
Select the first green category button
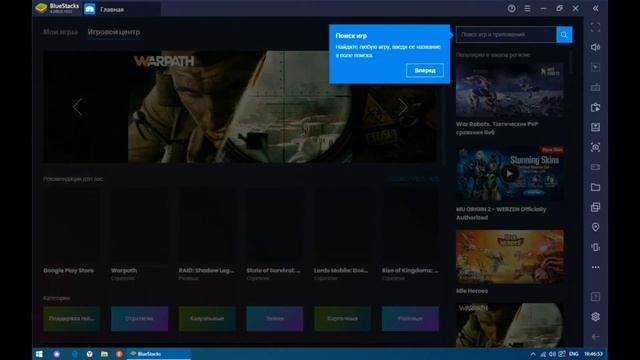click(x=71, y=318)
